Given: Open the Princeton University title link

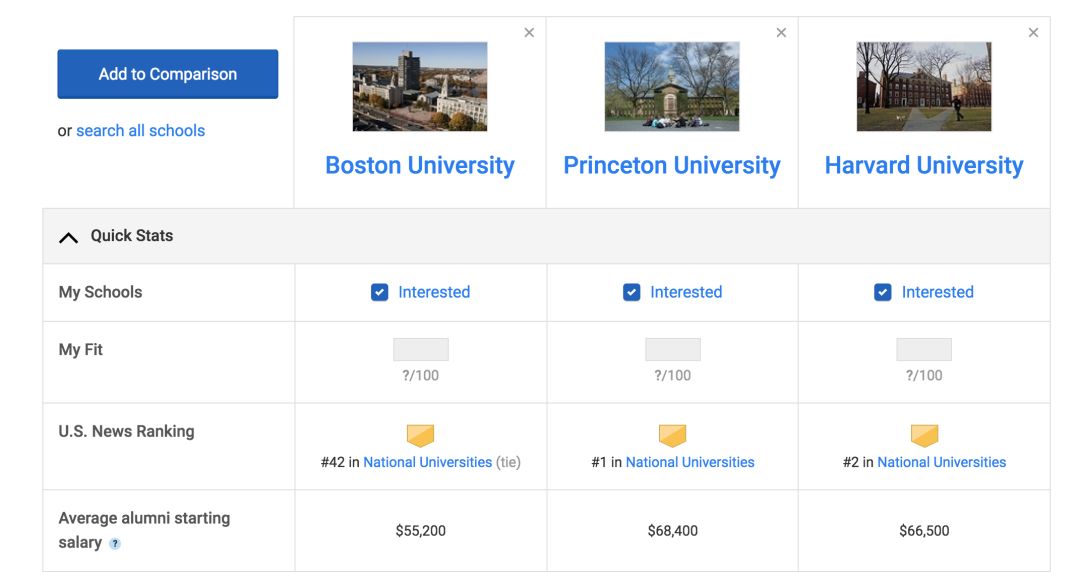Looking at the screenshot, I should click(x=672, y=165).
